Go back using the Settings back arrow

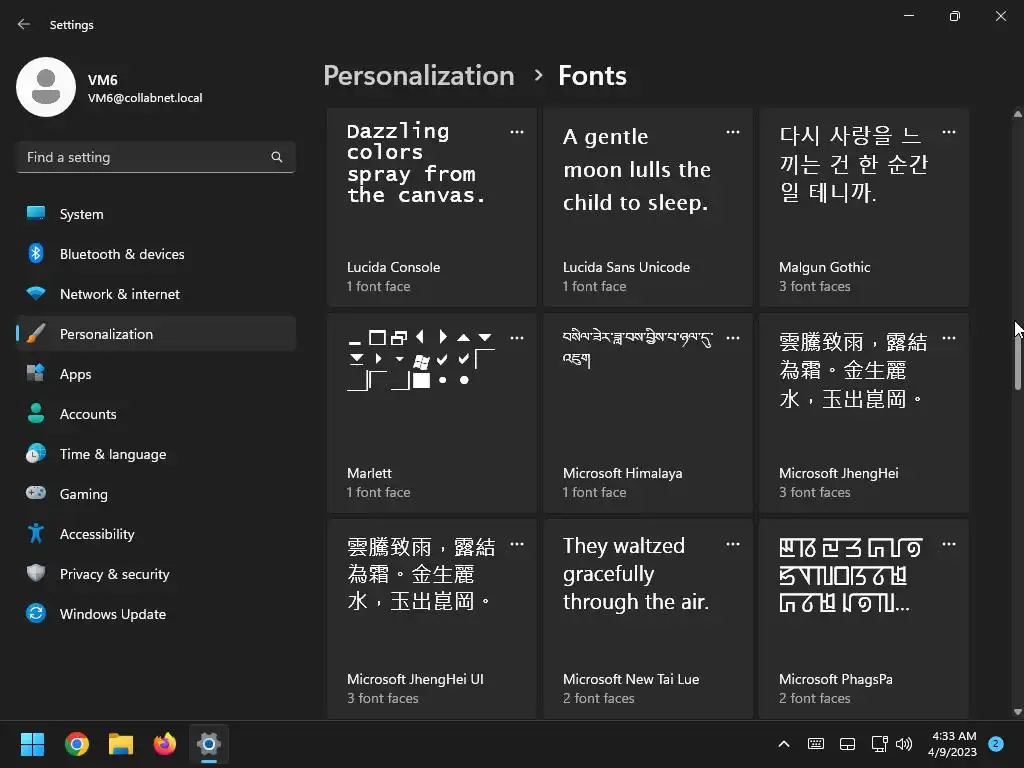pos(24,24)
